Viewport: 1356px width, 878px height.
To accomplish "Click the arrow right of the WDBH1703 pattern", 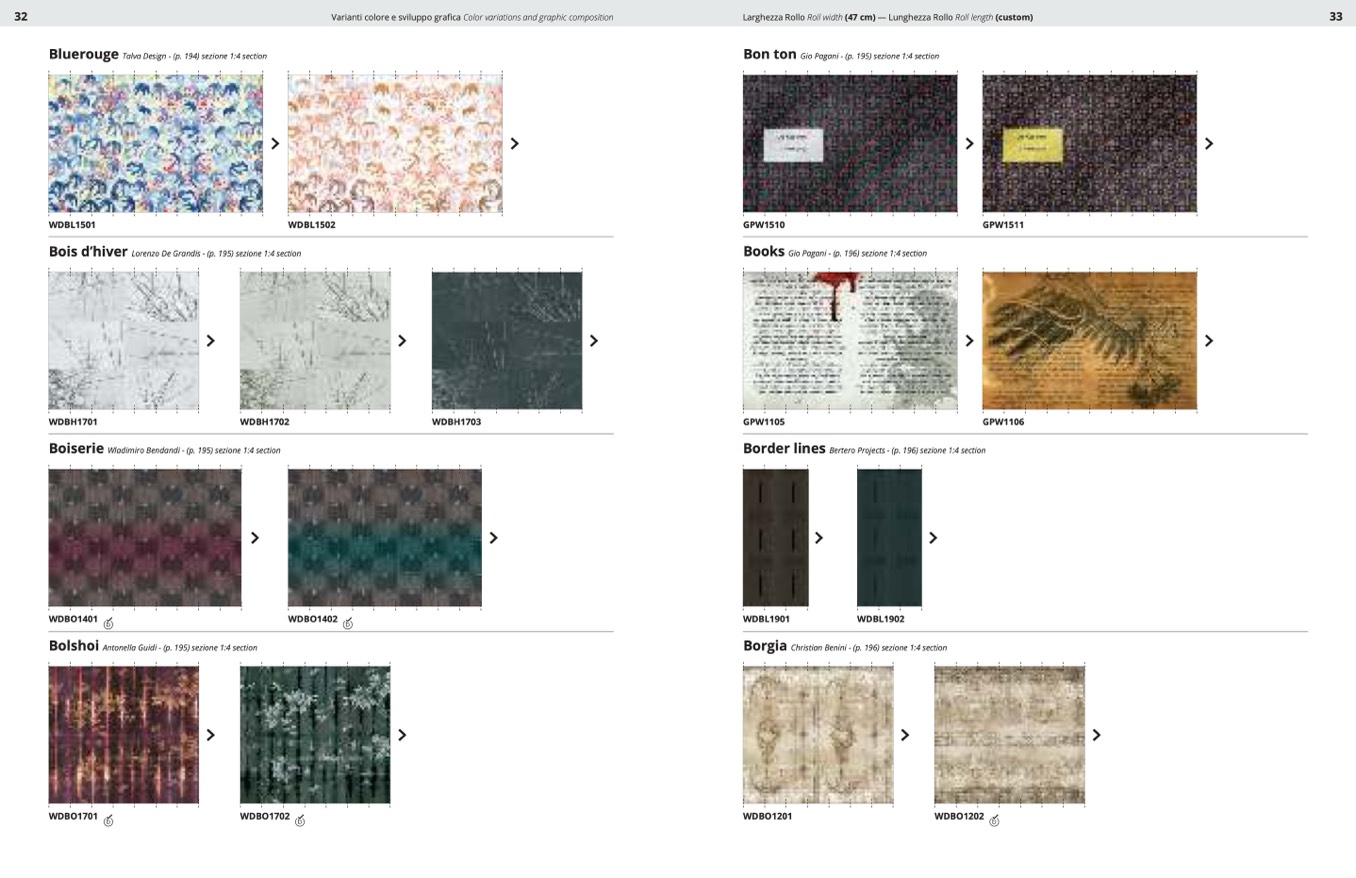I will click(593, 341).
